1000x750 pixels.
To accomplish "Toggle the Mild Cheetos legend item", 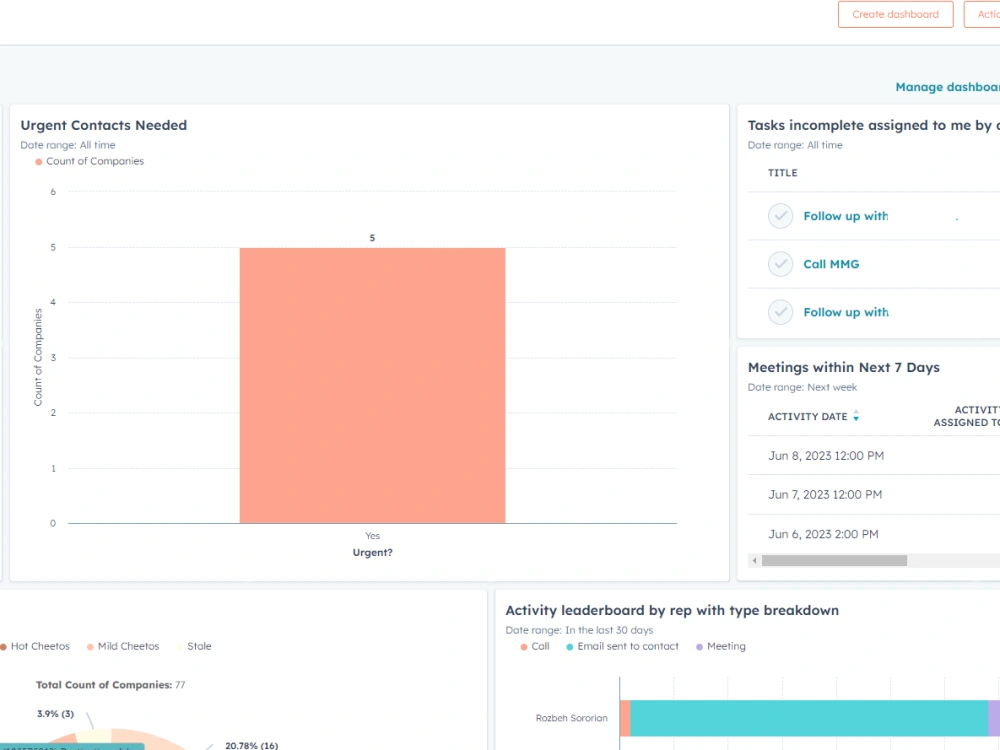I will coord(122,646).
